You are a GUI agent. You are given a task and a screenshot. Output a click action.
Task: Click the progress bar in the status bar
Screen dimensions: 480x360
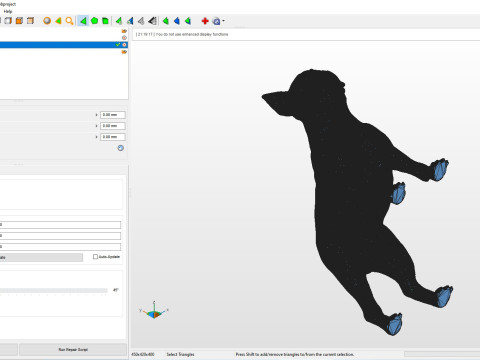[x=442, y=354]
